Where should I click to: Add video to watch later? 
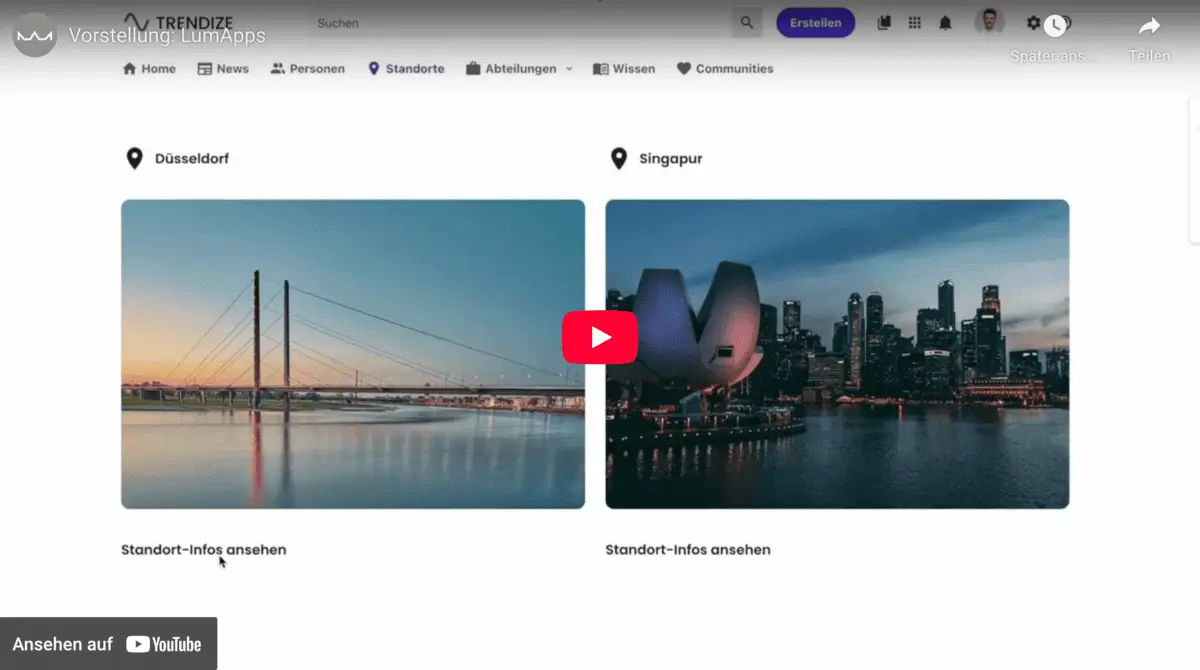[x=1054, y=27]
